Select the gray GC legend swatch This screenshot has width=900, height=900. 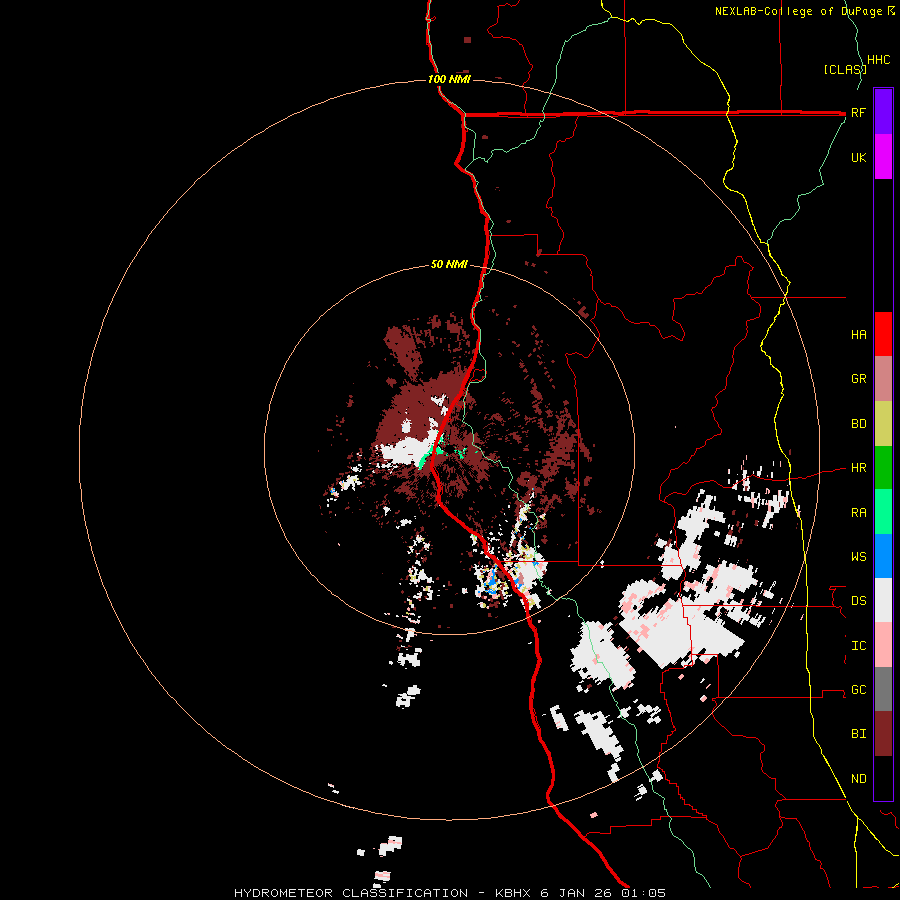click(x=883, y=689)
